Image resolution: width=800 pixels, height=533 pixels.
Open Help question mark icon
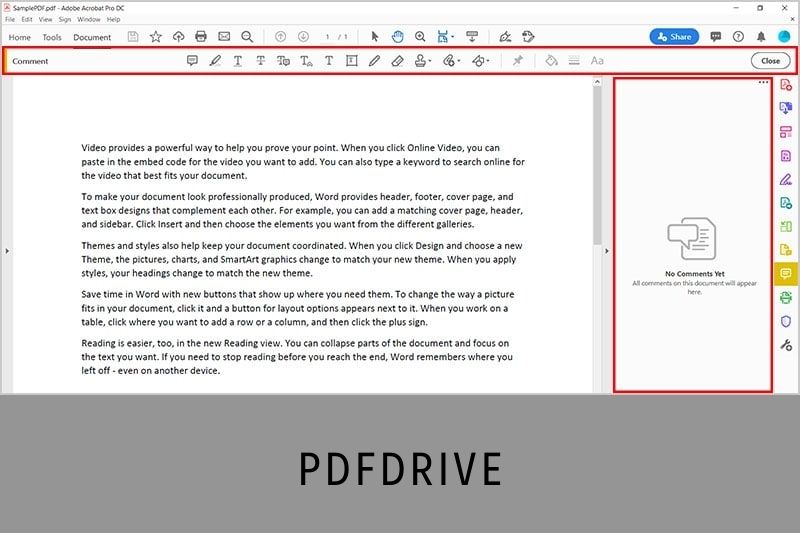point(738,37)
